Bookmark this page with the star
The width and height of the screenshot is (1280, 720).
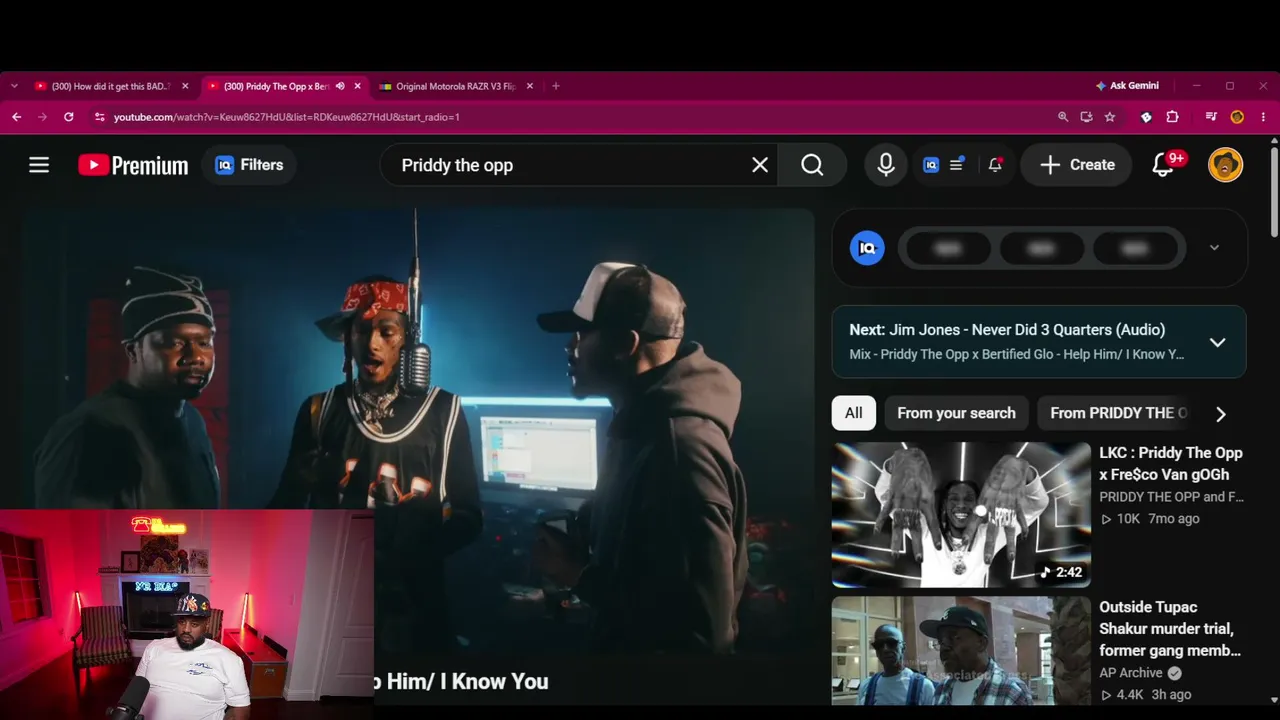[1110, 117]
